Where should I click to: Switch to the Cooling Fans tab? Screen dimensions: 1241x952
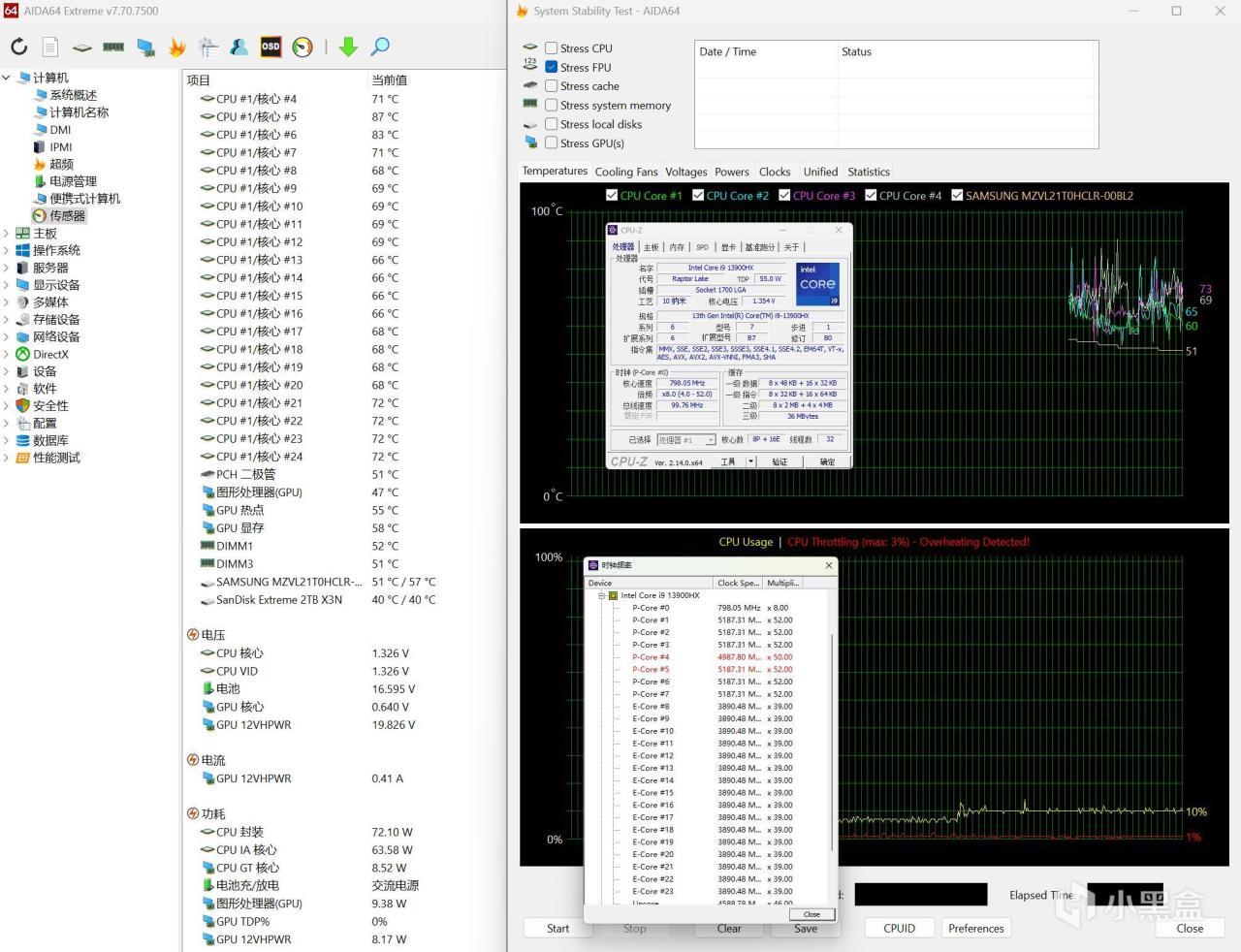(625, 172)
